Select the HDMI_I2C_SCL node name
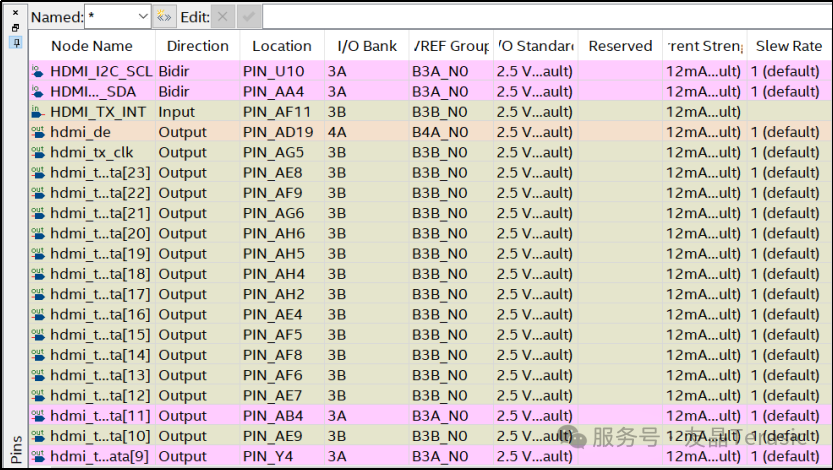Screen dimensions: 833x470 tap(101, 71)
